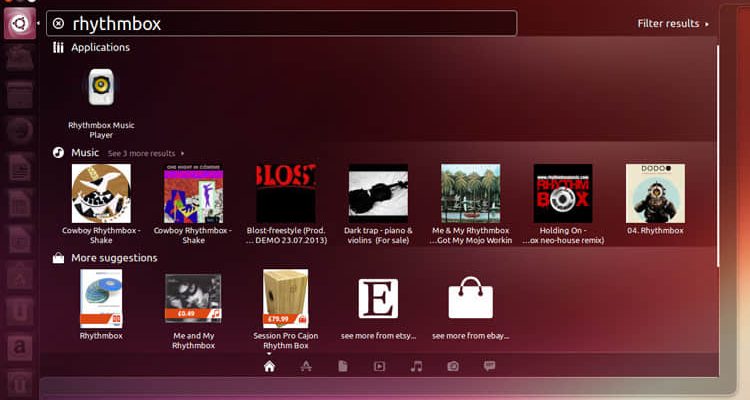The image size is (750, 400).
Task: Open the Applications category header
Action: pyautogui.click(x=100, y=47)
